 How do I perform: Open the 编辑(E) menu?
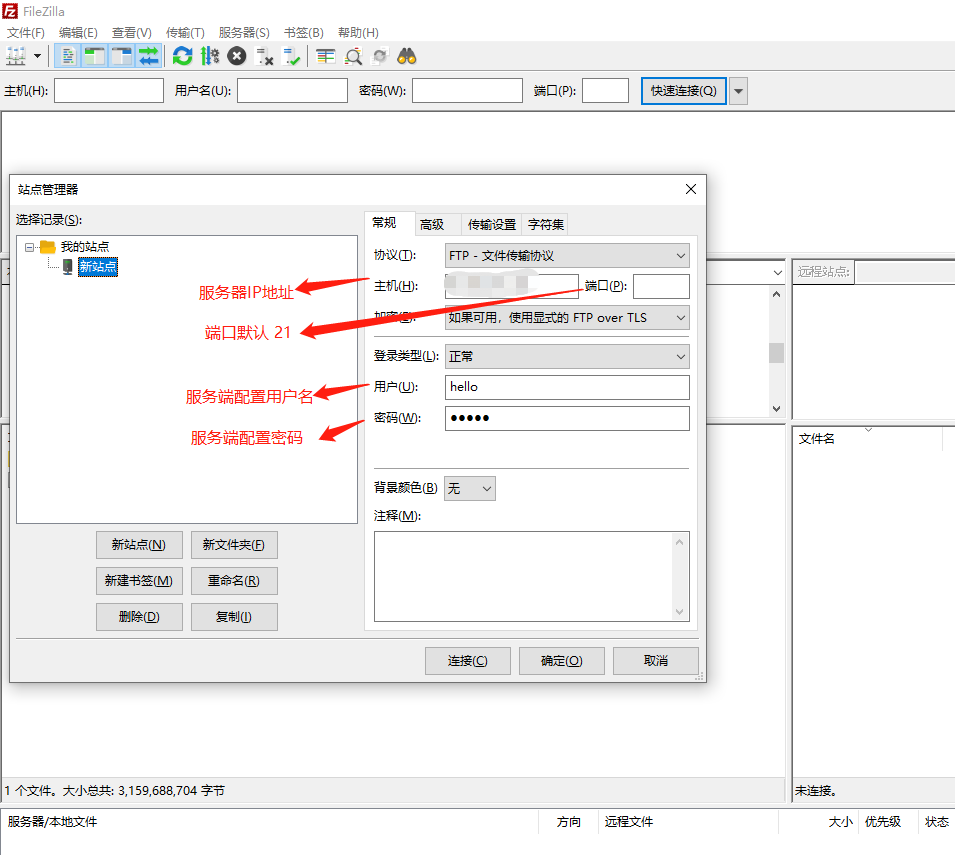78,32
